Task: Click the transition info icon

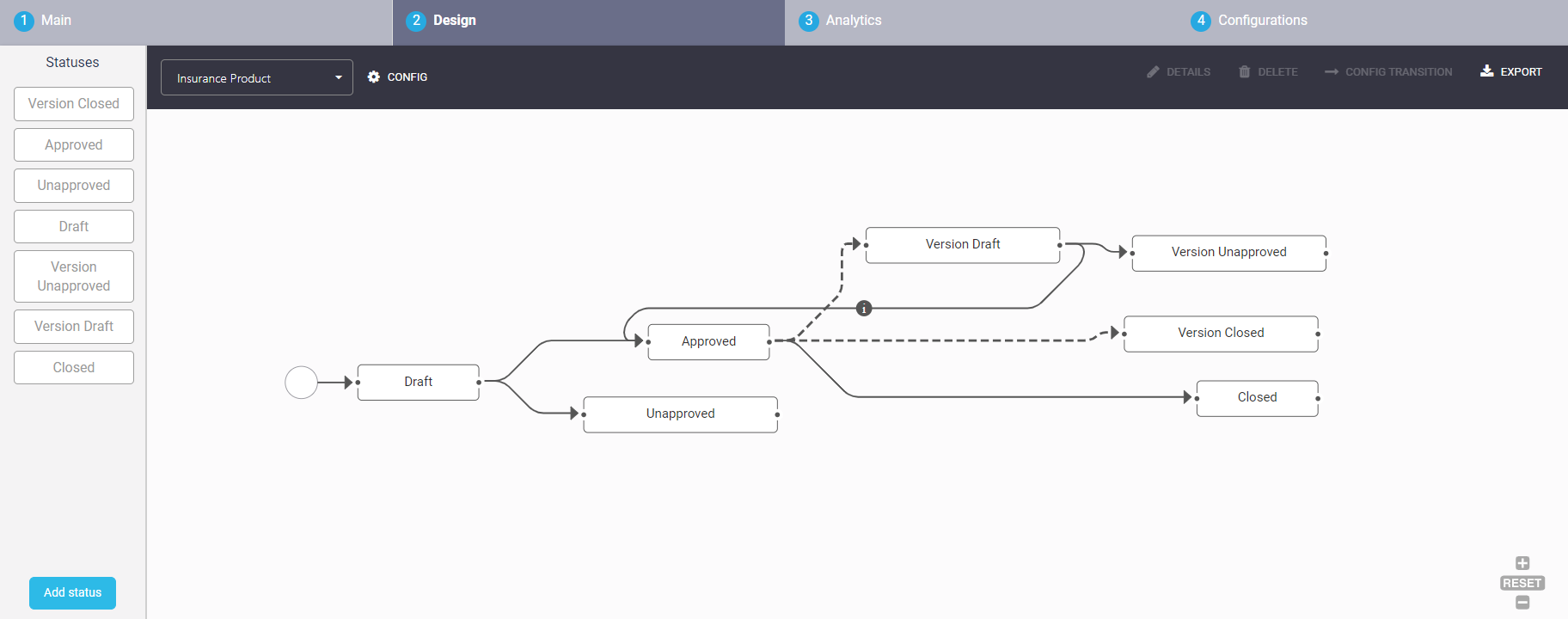Action: tap(864, 309)
